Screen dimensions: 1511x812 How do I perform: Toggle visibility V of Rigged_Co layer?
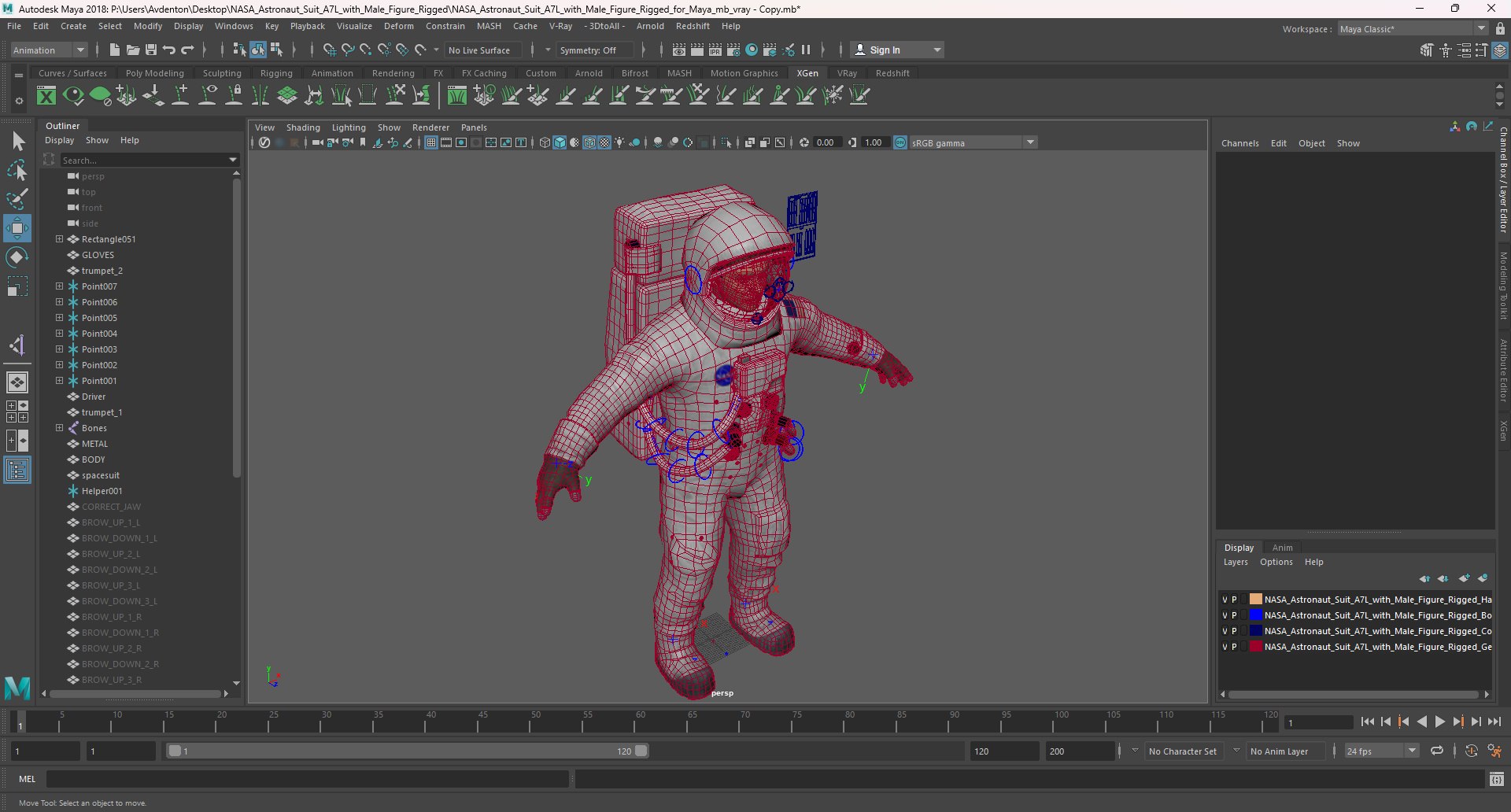pyautogui.click(x=1225, y=631)
